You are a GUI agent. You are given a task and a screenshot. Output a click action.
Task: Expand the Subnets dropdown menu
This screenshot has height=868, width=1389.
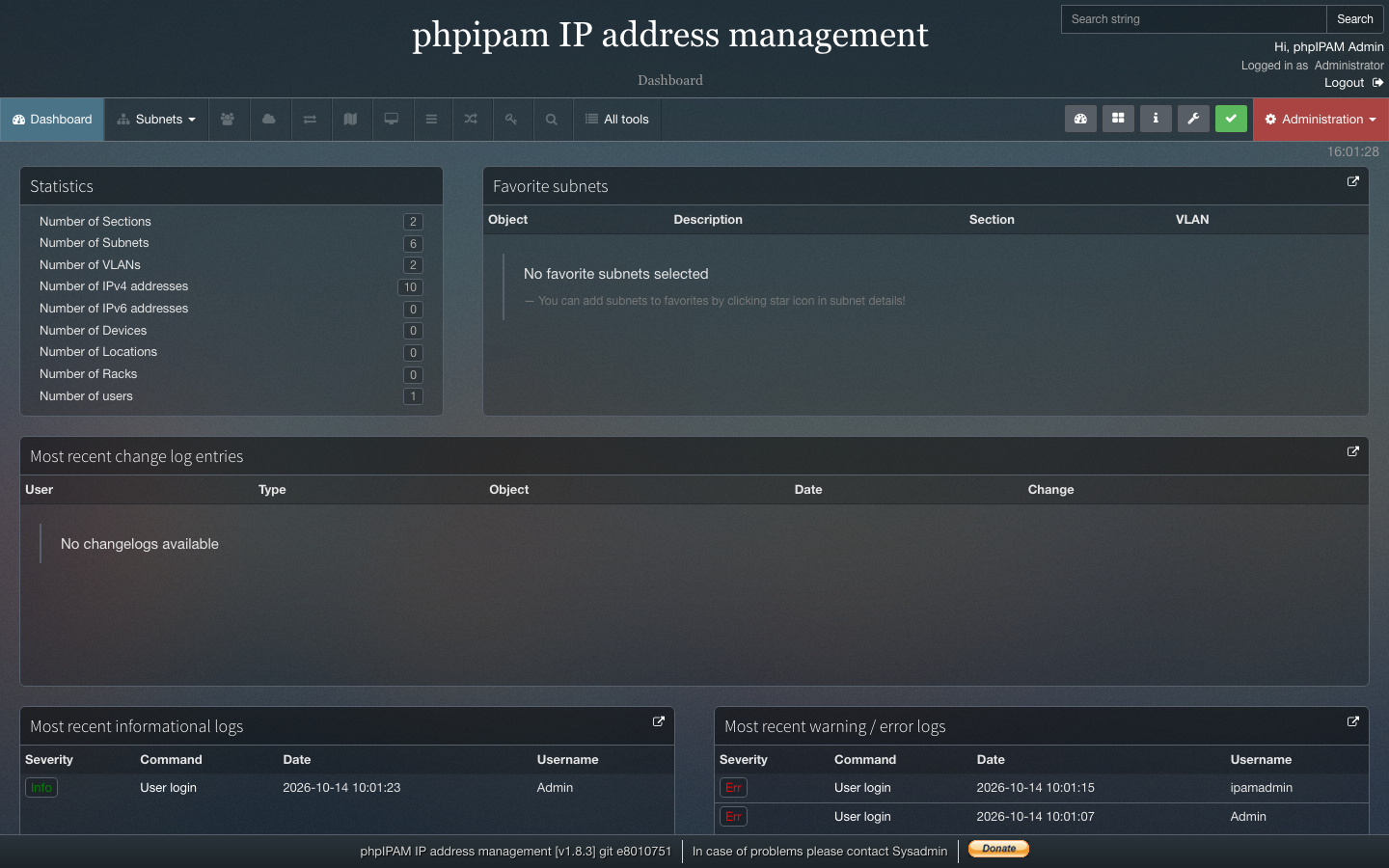click(156, 120)
